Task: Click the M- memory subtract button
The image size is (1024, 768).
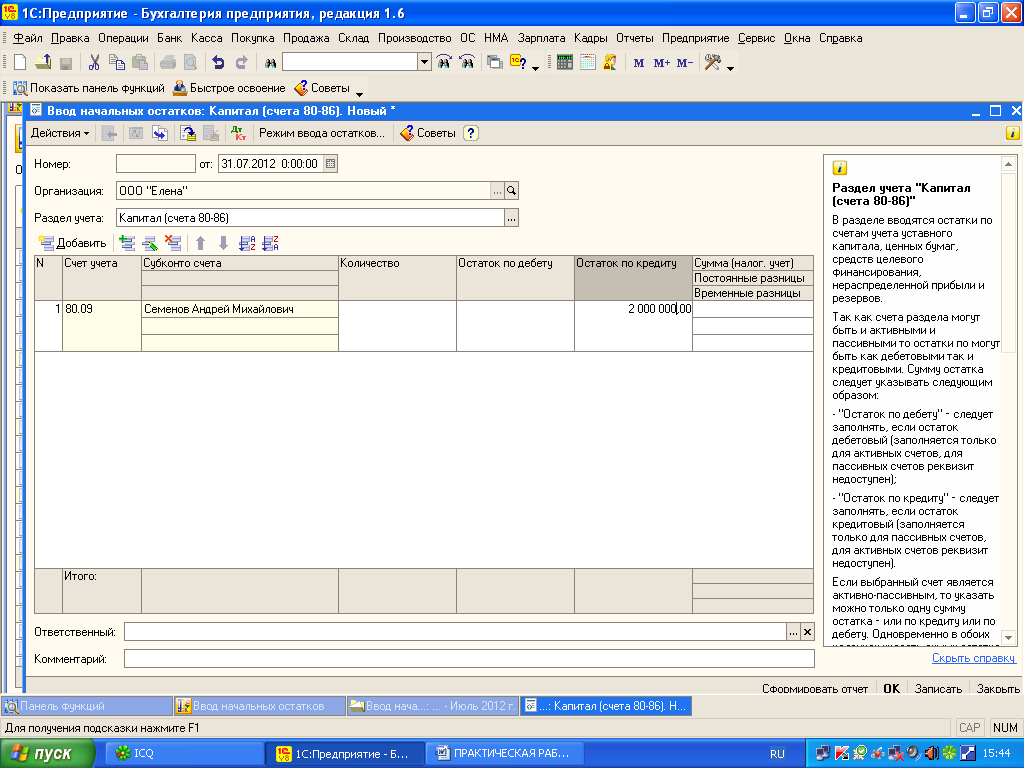Action: tap(684, 63)
